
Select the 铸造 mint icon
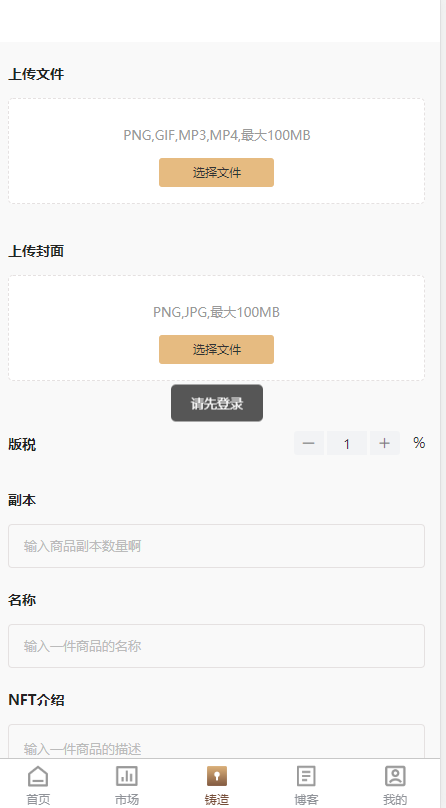(x=217, y=776)
